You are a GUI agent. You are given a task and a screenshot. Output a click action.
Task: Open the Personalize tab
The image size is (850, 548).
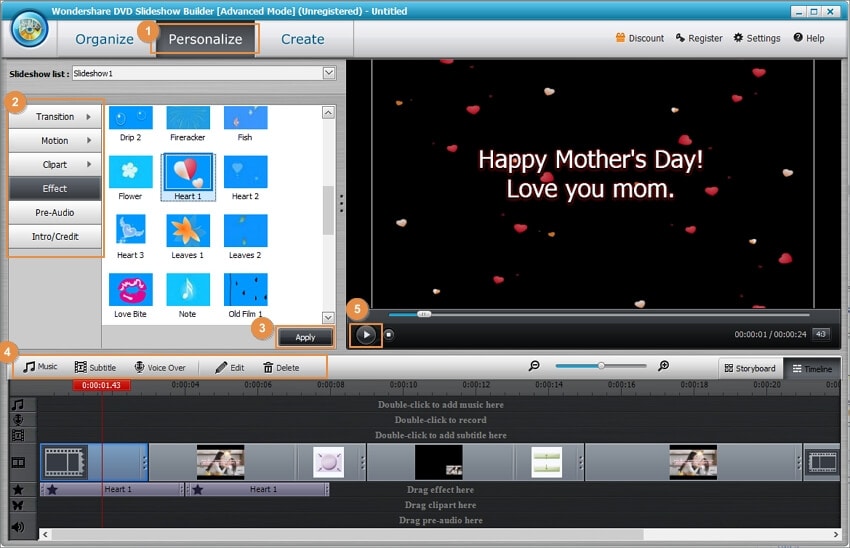(205, 39)
